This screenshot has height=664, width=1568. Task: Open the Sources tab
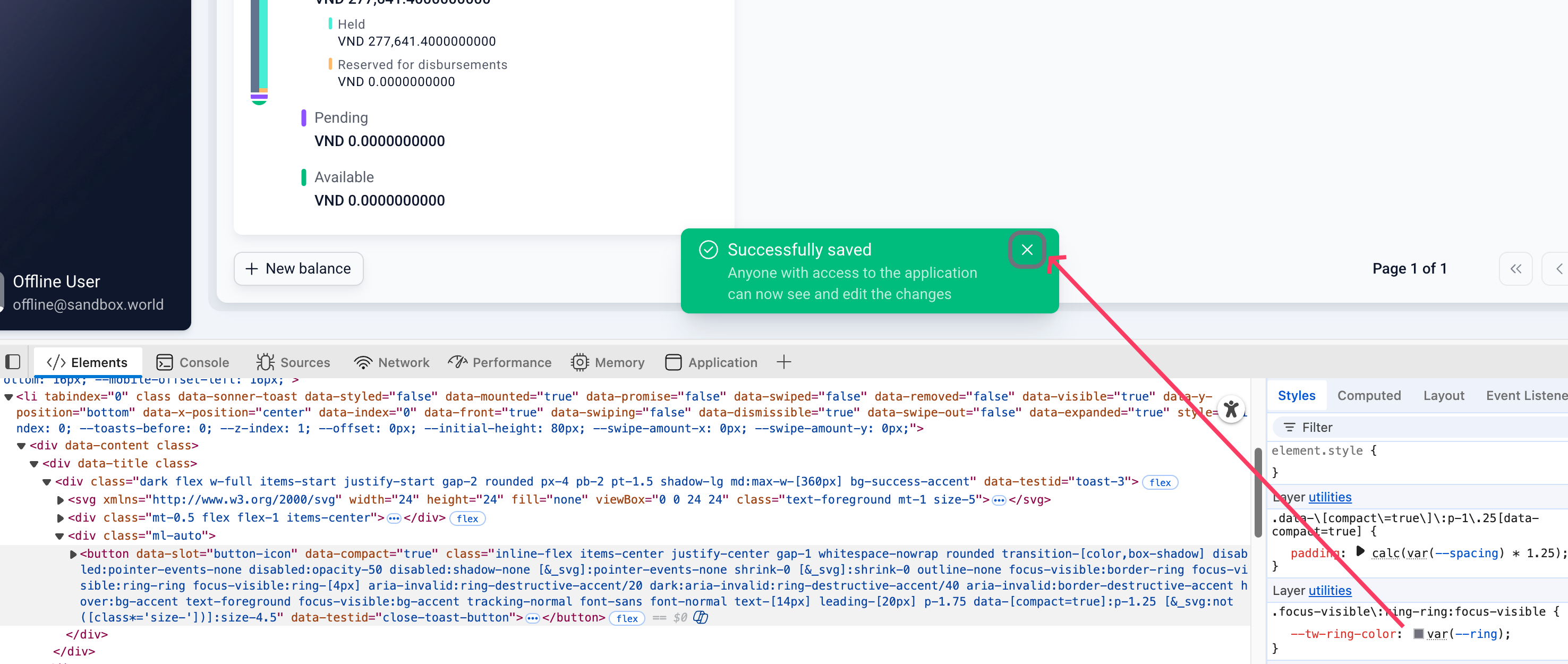pyautogui.click(x=293, y=362)
